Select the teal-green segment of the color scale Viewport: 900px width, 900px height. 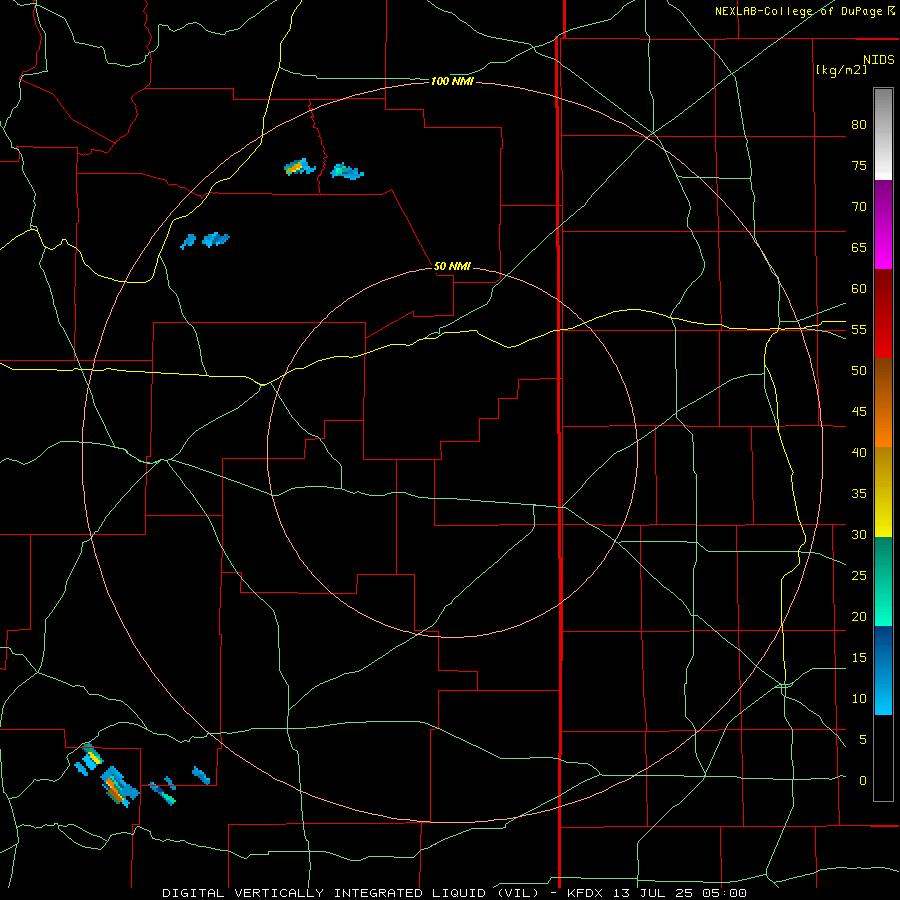coord(883,581)
